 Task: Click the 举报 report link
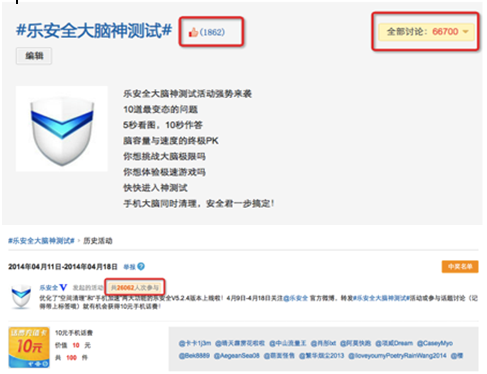129,267
